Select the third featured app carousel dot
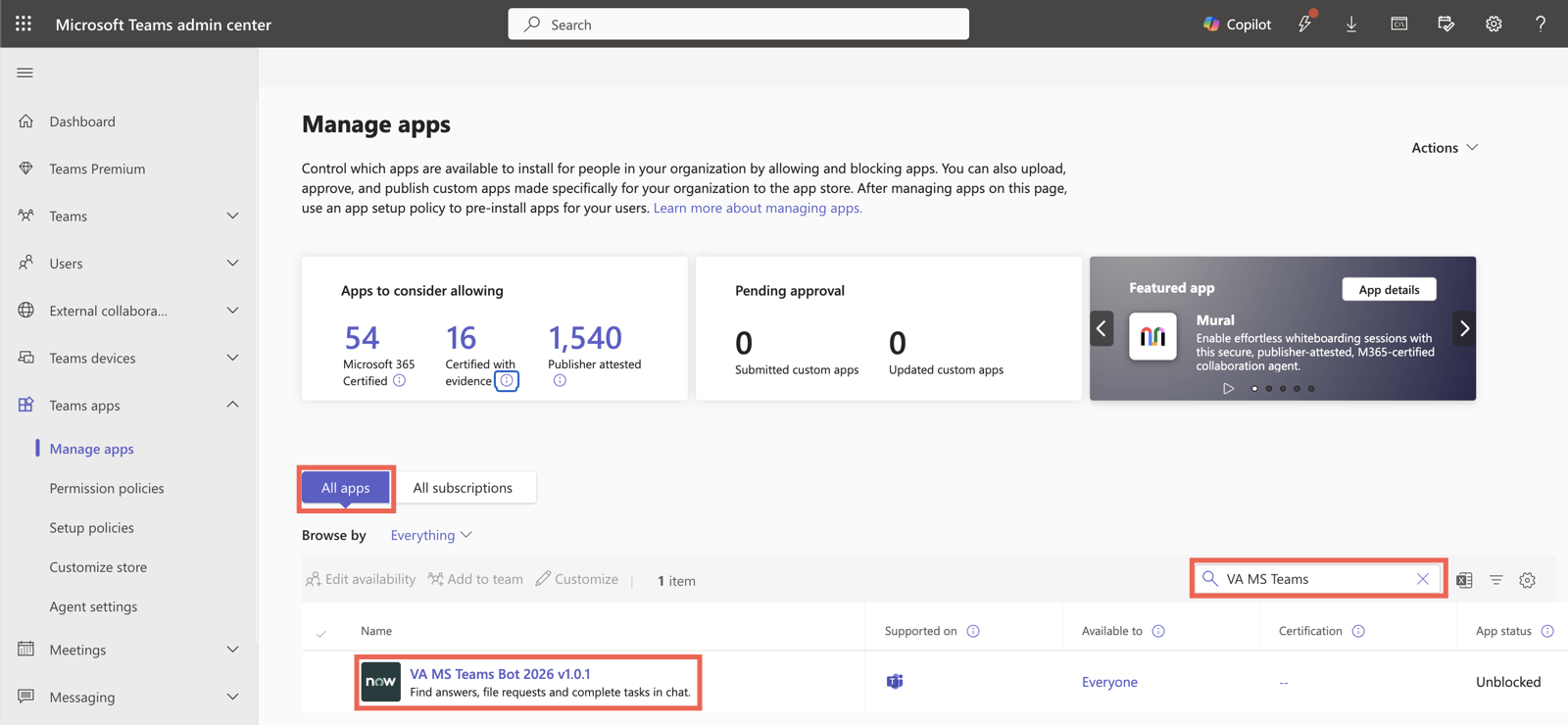 click(1283, 389)
